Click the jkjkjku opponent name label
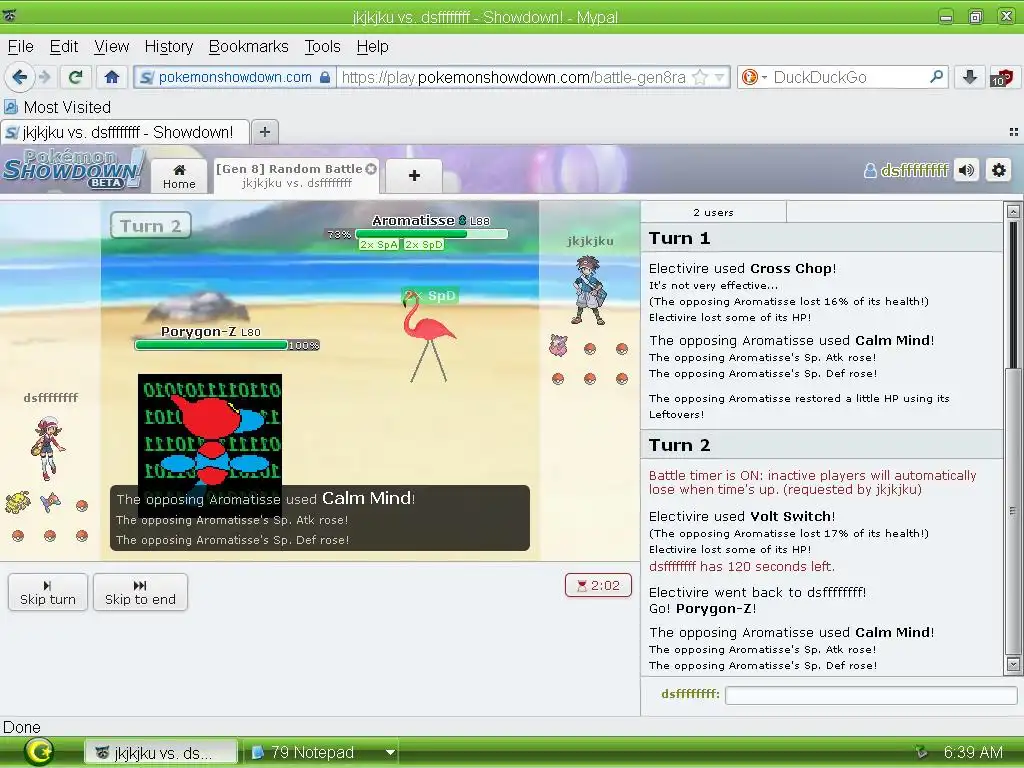 pyautogui.click(x=590, y=240)
